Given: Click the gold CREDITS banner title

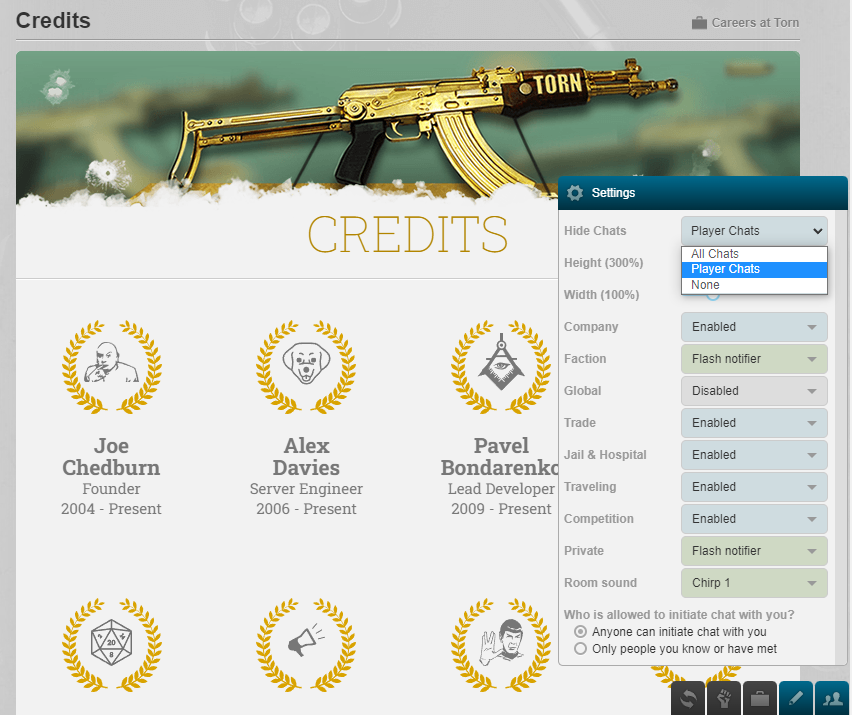Looking at the screenshot, I should coord(408,234).
